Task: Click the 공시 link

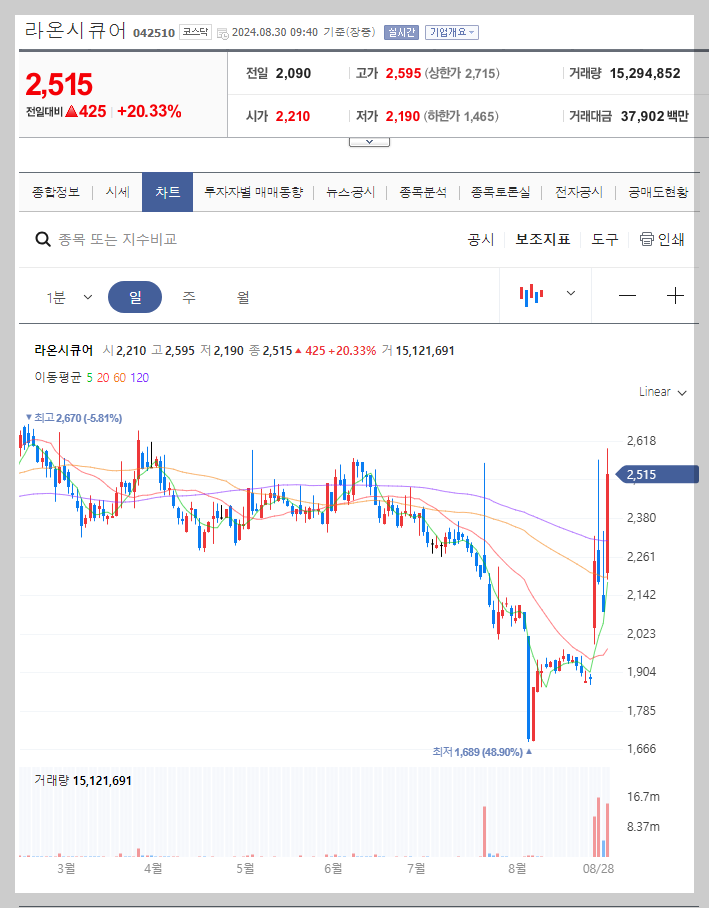Action: click(482, 240)
